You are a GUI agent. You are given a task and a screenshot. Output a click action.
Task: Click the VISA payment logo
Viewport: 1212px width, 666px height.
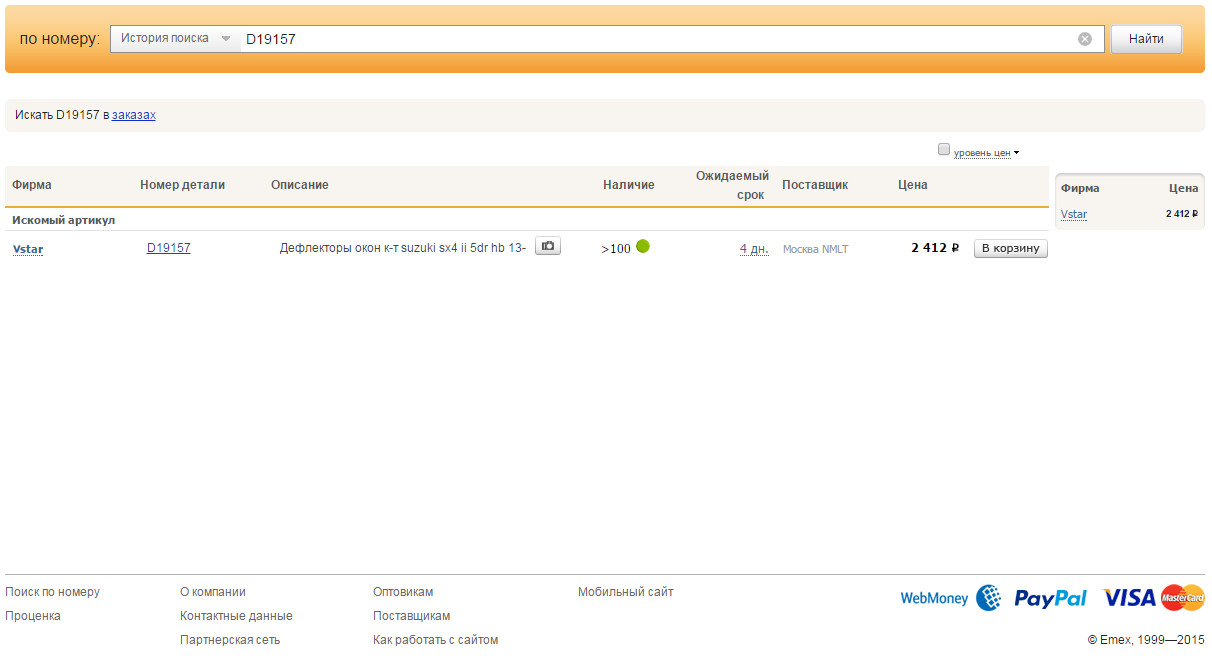[1129, 598]
